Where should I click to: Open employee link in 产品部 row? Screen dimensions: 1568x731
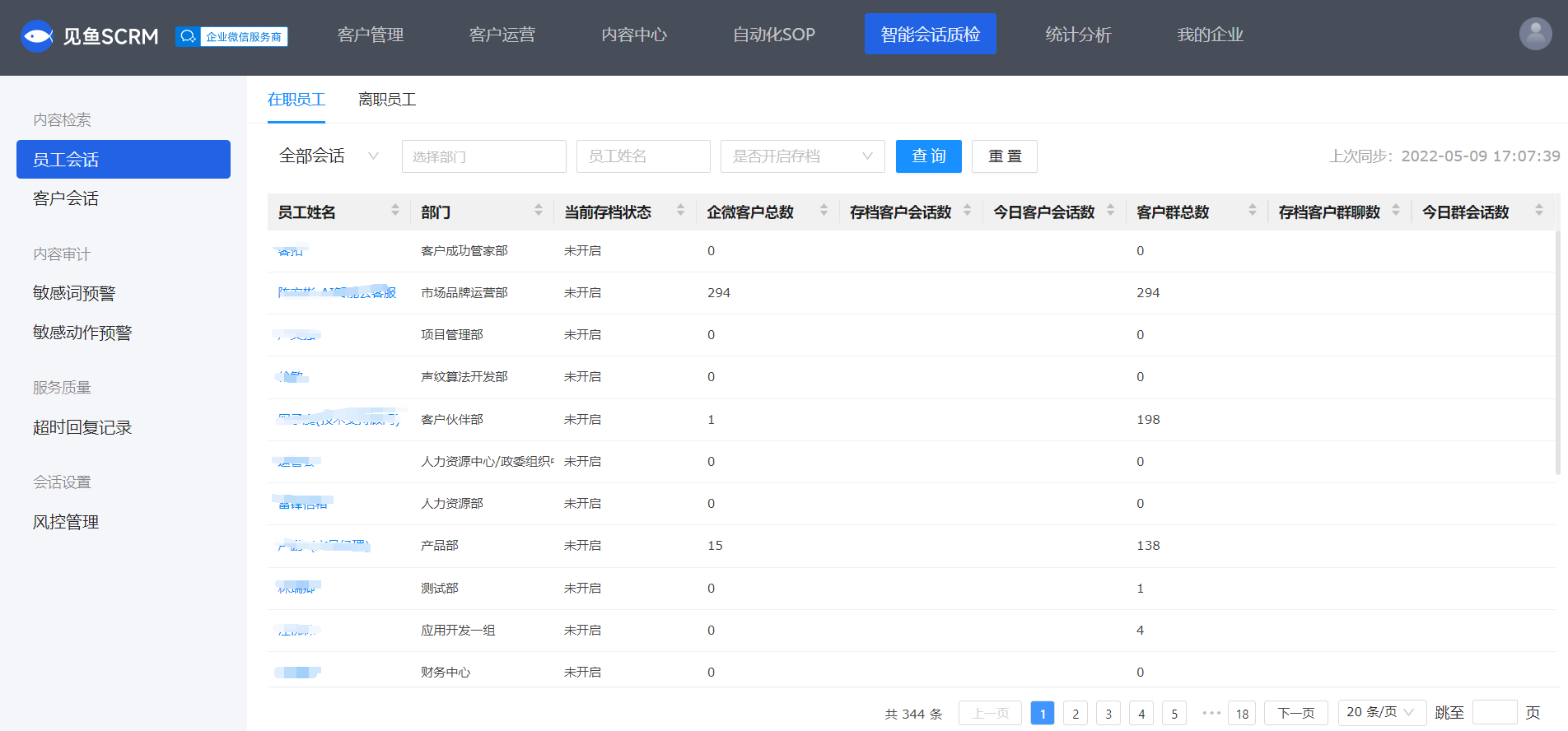pos(324,545)
